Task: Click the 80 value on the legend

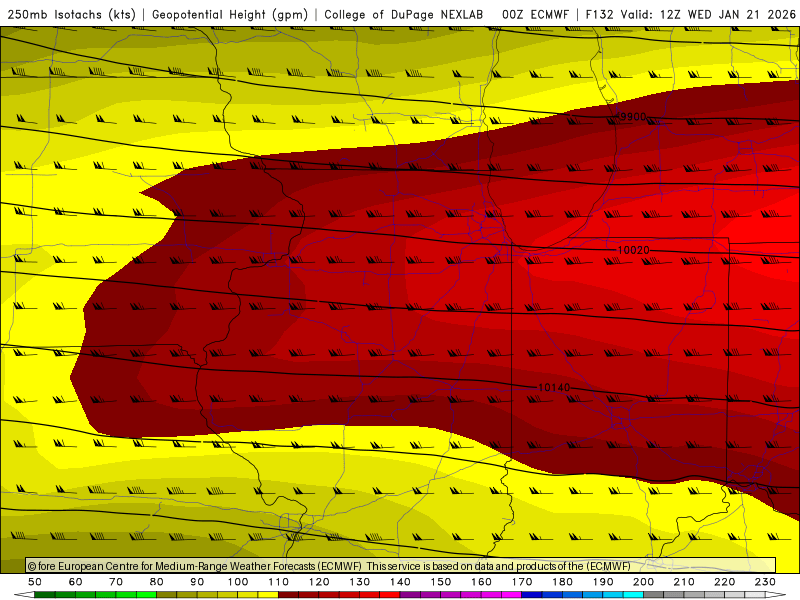Action: (157, 582)
